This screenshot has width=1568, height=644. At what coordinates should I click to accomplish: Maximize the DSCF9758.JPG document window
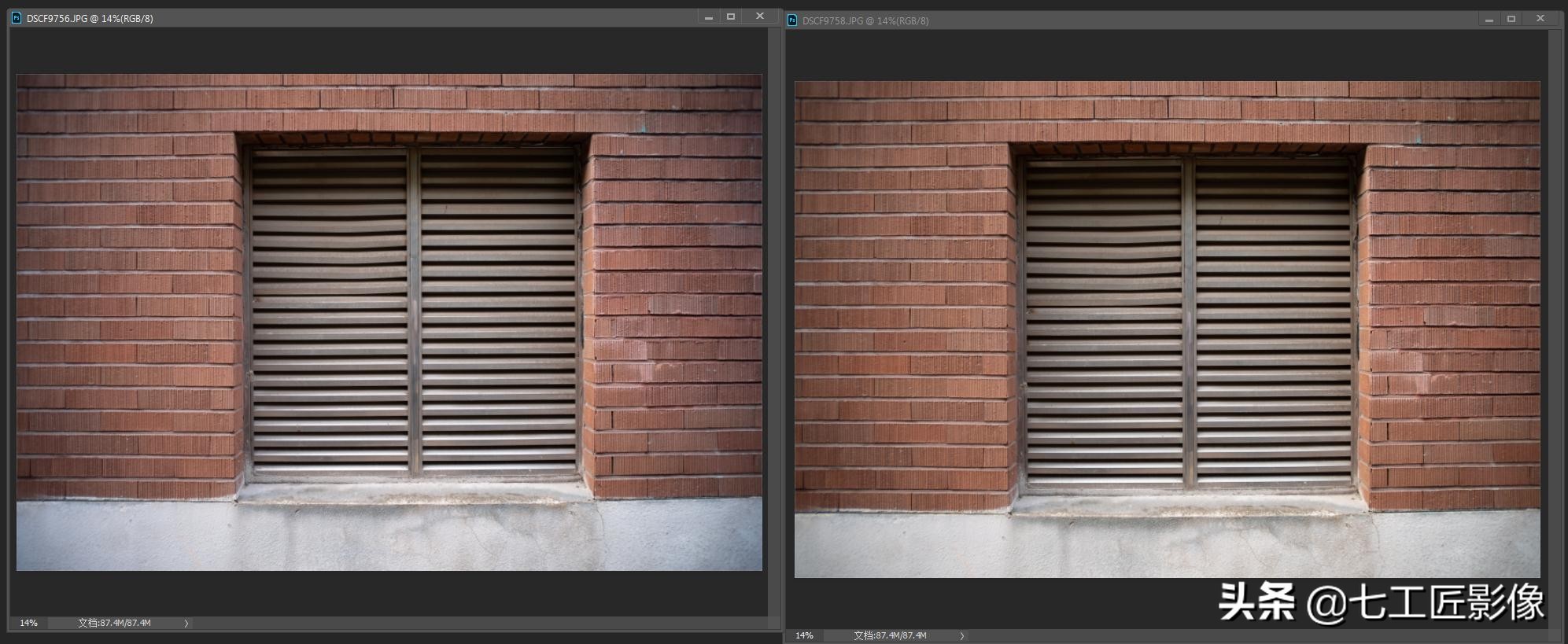point(1511,19)
